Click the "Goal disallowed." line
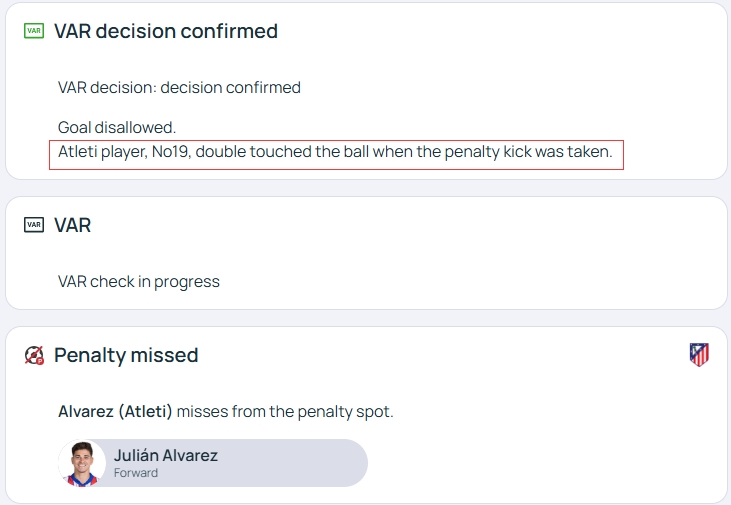Viewport: 731px width, 505px height. coord(117,127)
